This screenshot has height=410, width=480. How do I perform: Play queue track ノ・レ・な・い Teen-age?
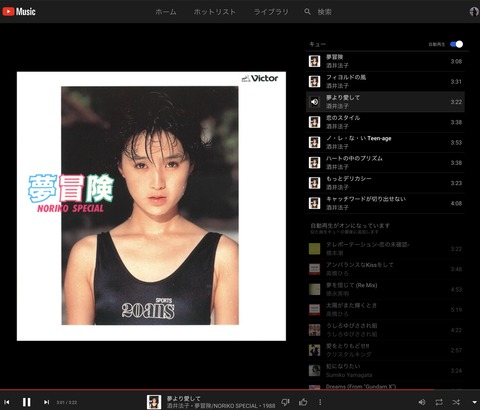coord(385,142)
